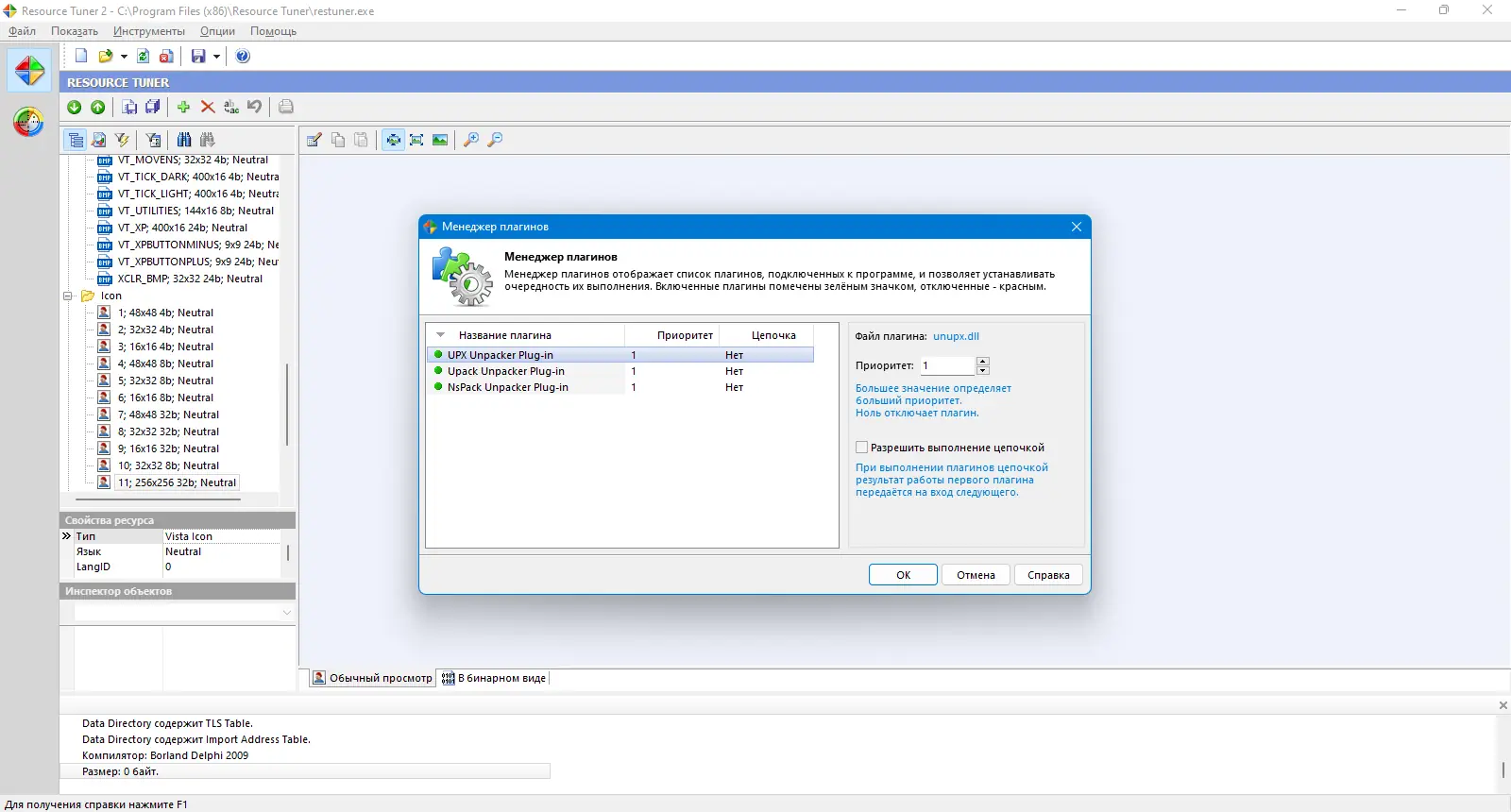The height and width of the screenshot is (812, 1511).
Task: Click the unupx.dll file link
Action: (x=956, y=336)
